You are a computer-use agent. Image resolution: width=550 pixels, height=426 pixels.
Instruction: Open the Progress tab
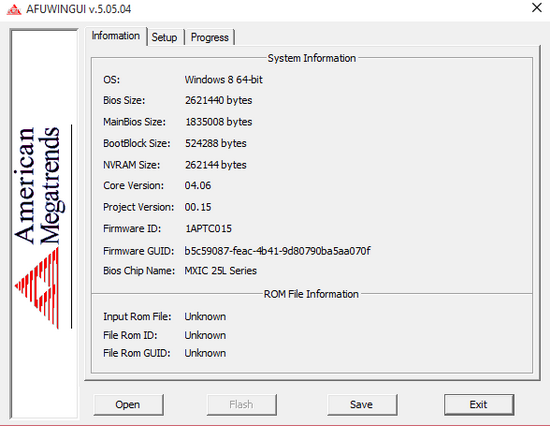click(x=209, y=37)
